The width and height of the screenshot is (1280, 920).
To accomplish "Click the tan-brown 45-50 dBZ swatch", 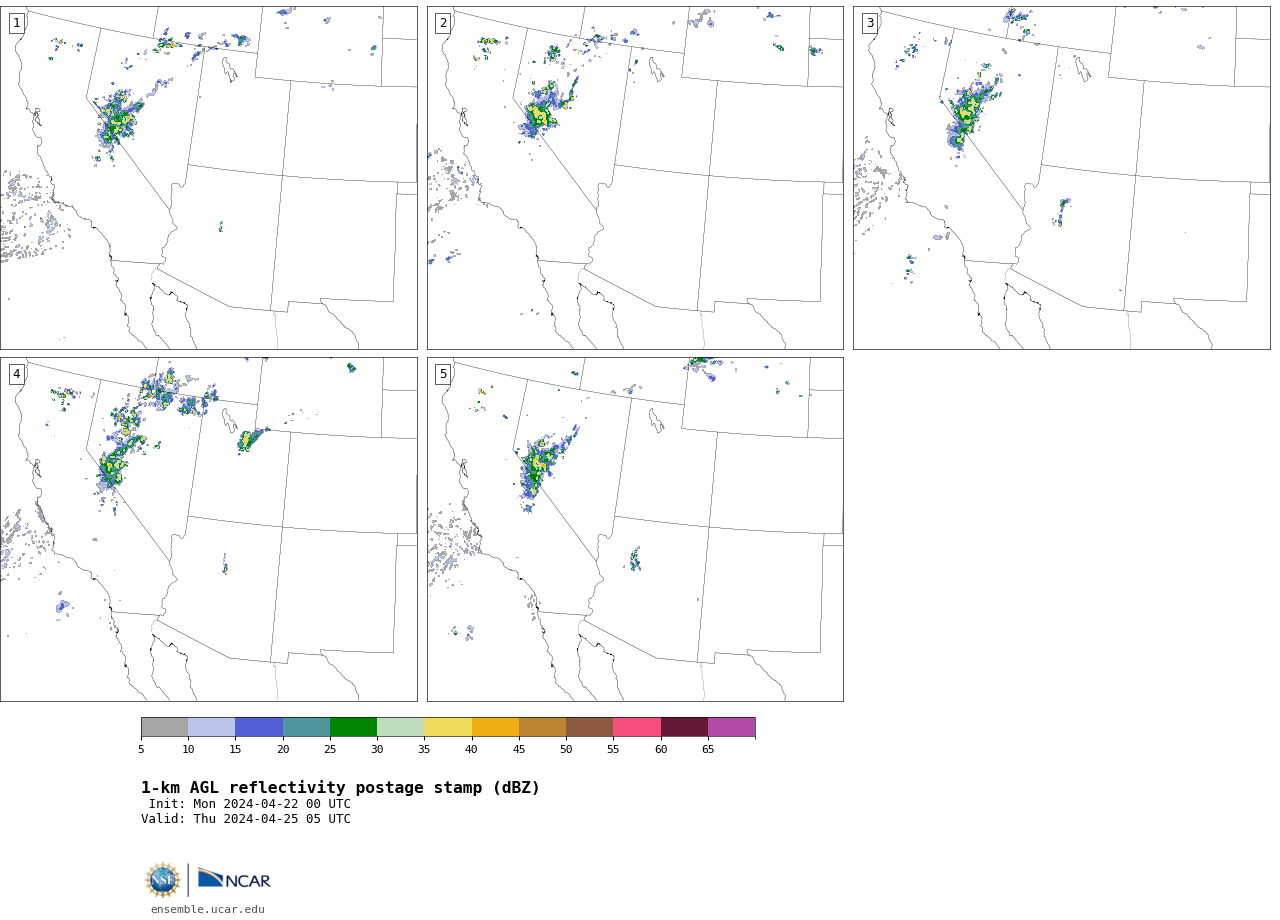I will click(542, 727).
